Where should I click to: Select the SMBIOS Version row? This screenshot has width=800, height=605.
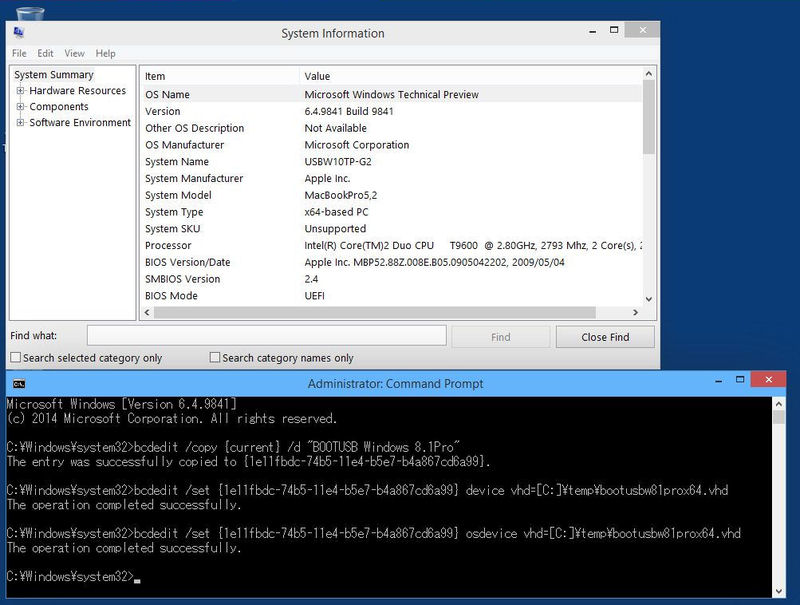[x=391, y=279]
